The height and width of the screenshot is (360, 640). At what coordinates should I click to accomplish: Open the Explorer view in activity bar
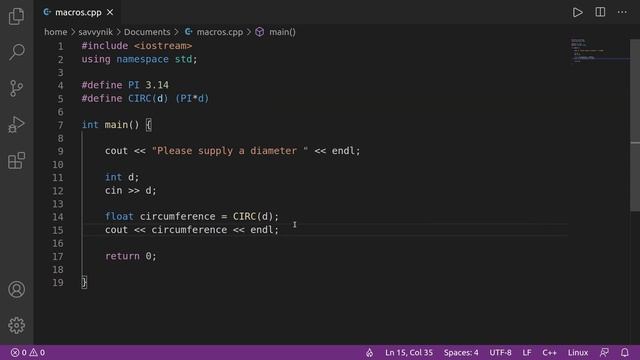coord(16,16)
